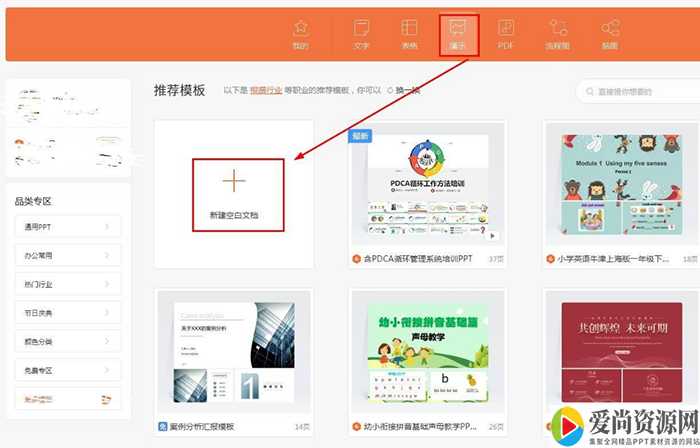
Task: Open the 脑图 mind map tab
Action: click(610, 34)
